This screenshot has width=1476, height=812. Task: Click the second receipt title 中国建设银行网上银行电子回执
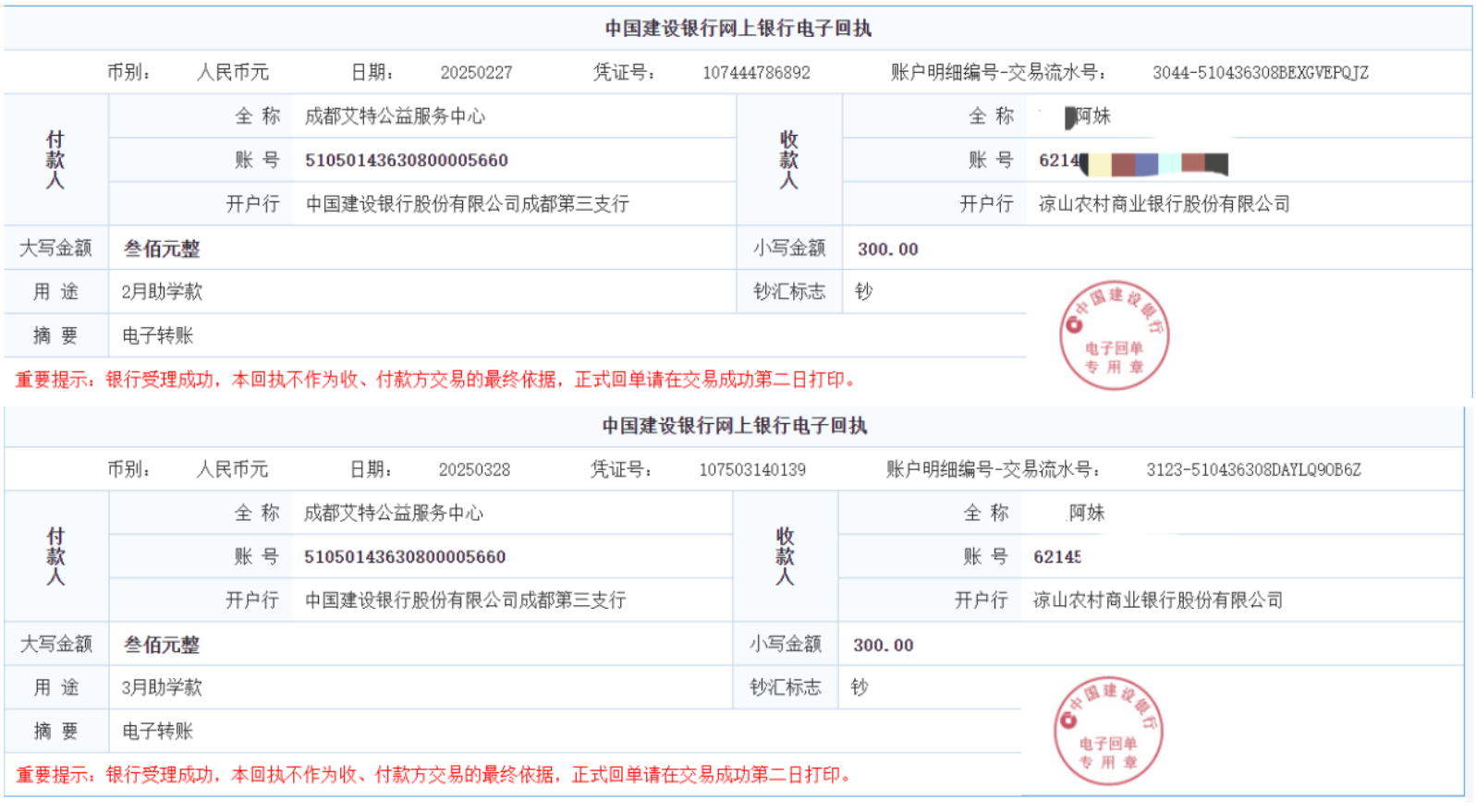[735, 426]
